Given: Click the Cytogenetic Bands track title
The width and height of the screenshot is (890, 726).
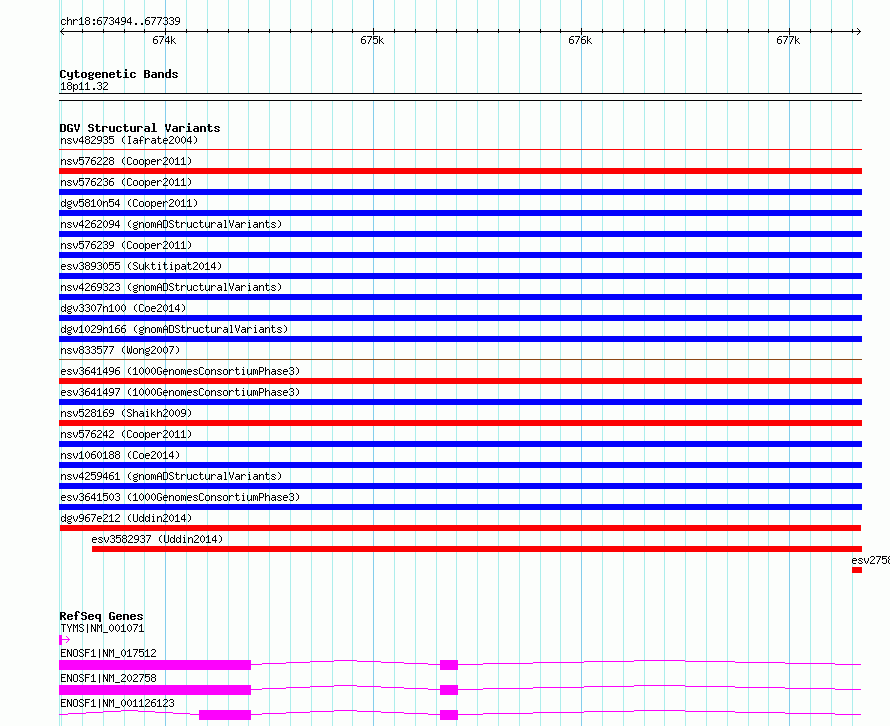Looking at the screenshot, I should [x=119, y=74].
